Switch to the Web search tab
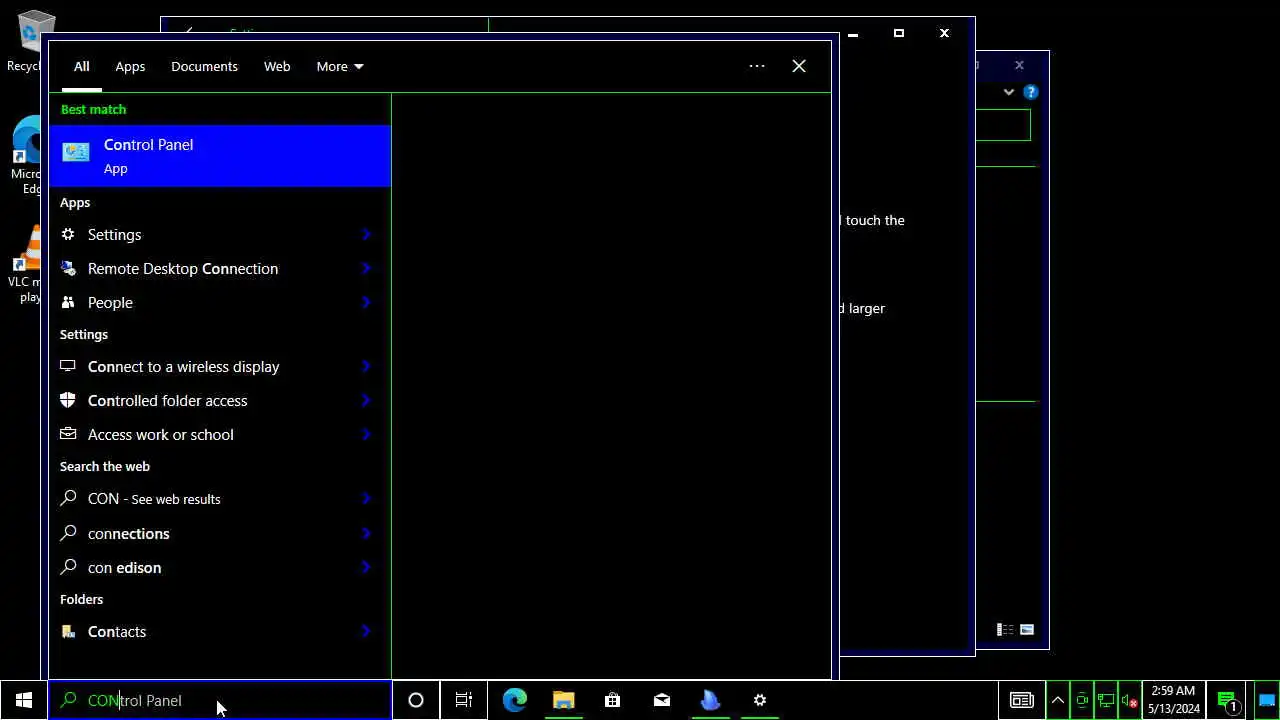This screenshot has width=1280, height=720. pyautogui.click(x=277, y=66)
